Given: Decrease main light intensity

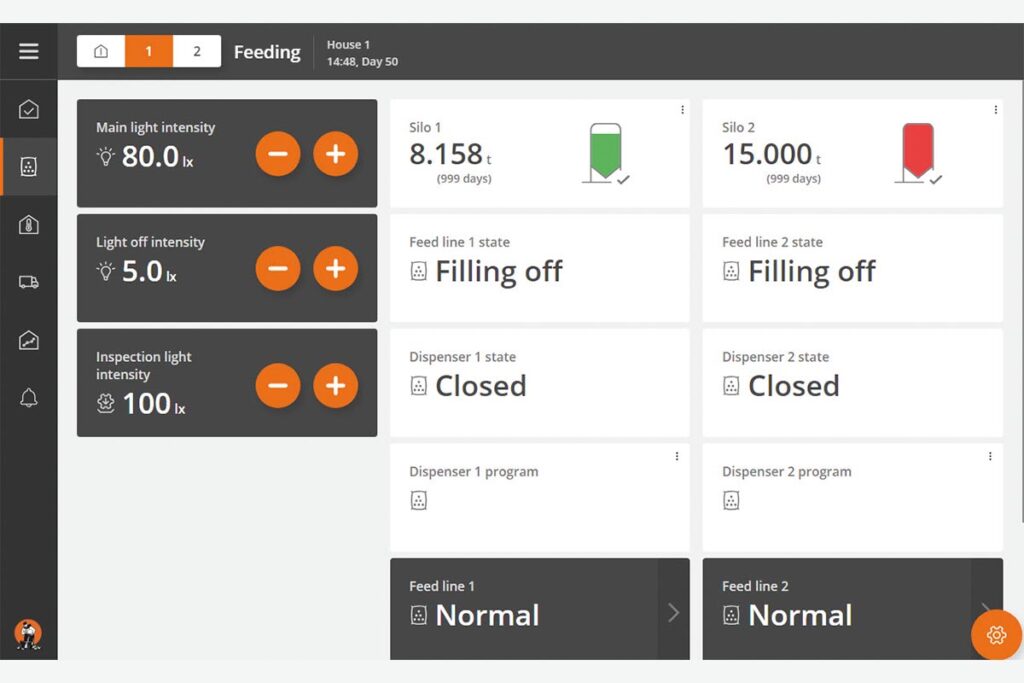Looking at the screenshot, I should click(x=278, y=154).
